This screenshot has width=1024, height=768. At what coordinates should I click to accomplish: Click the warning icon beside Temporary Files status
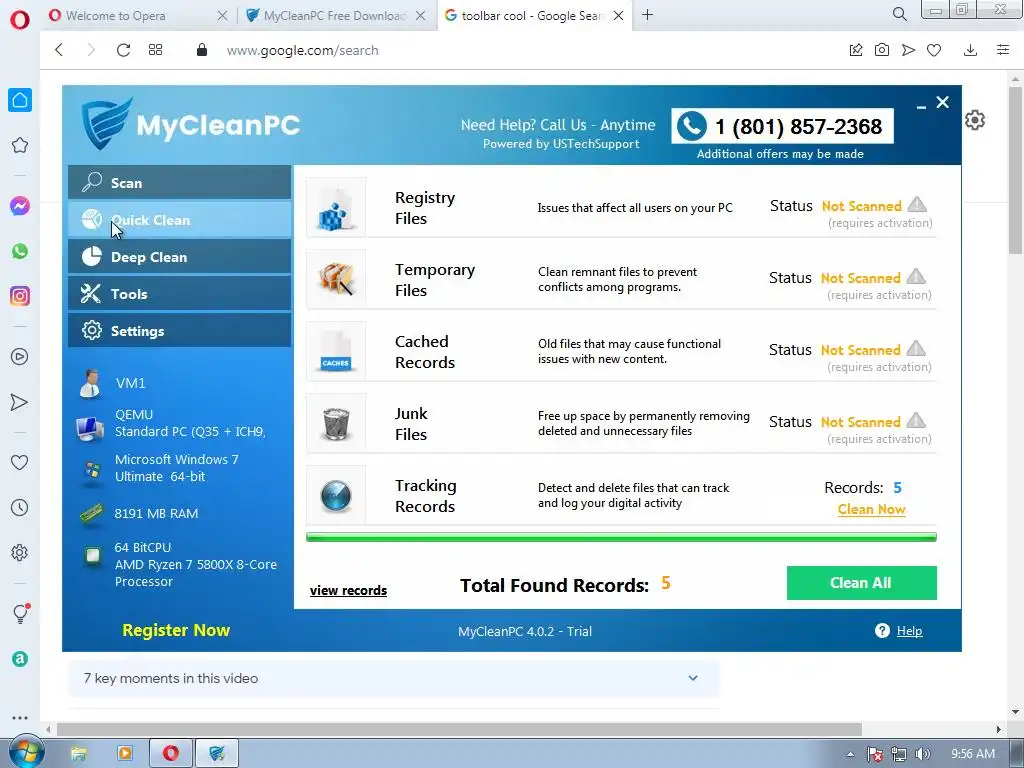click(x=916, y=276)
